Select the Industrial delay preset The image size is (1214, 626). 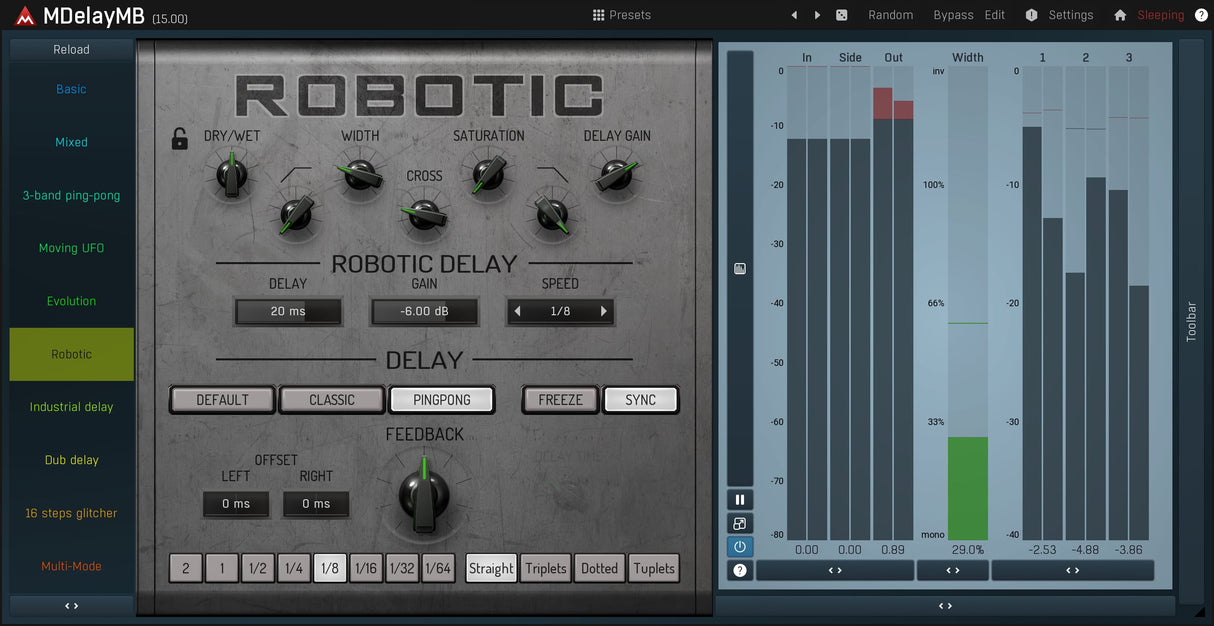pos(71,407)
